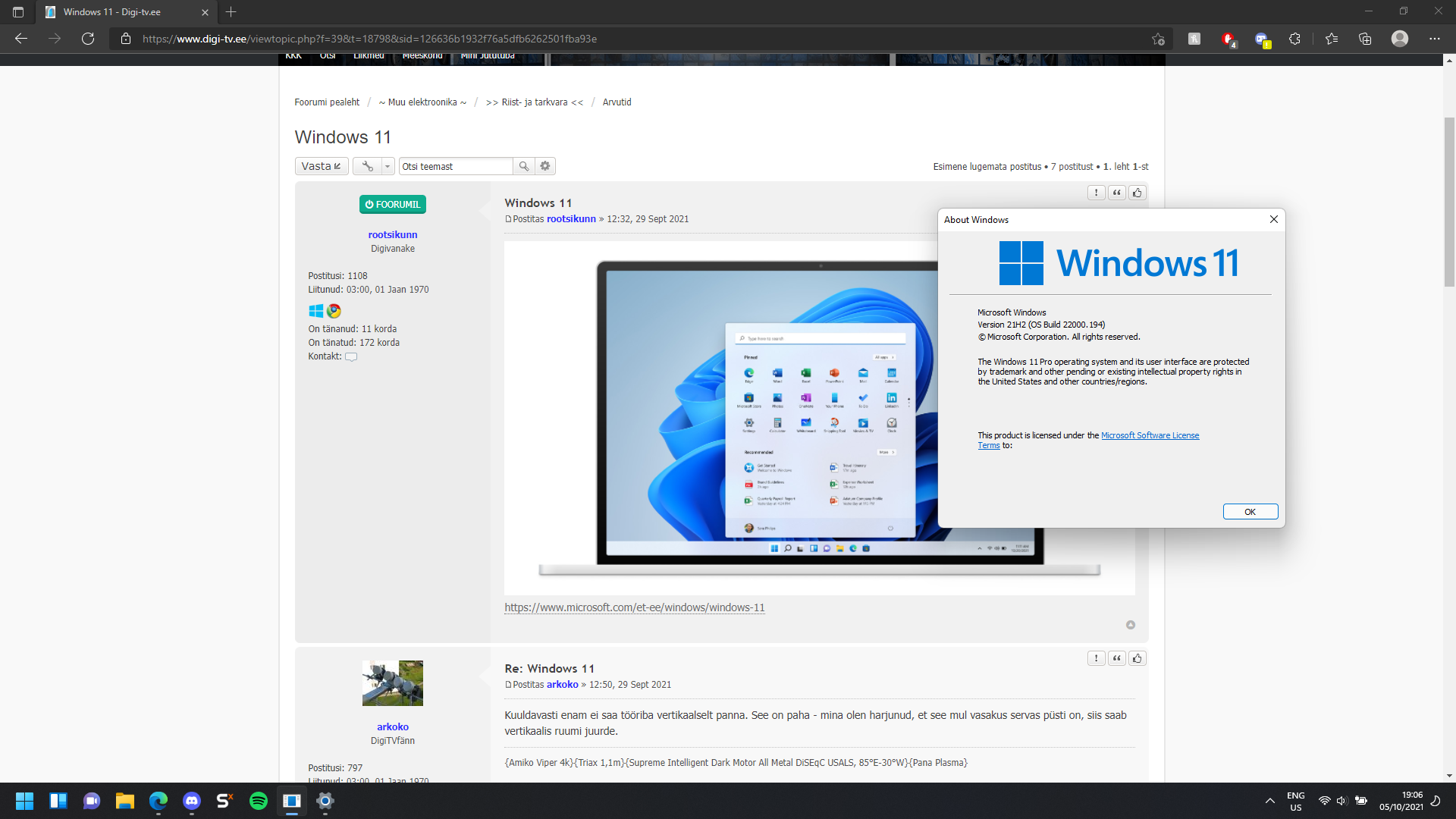Report first post with exclamation icon

point(1096,193)
